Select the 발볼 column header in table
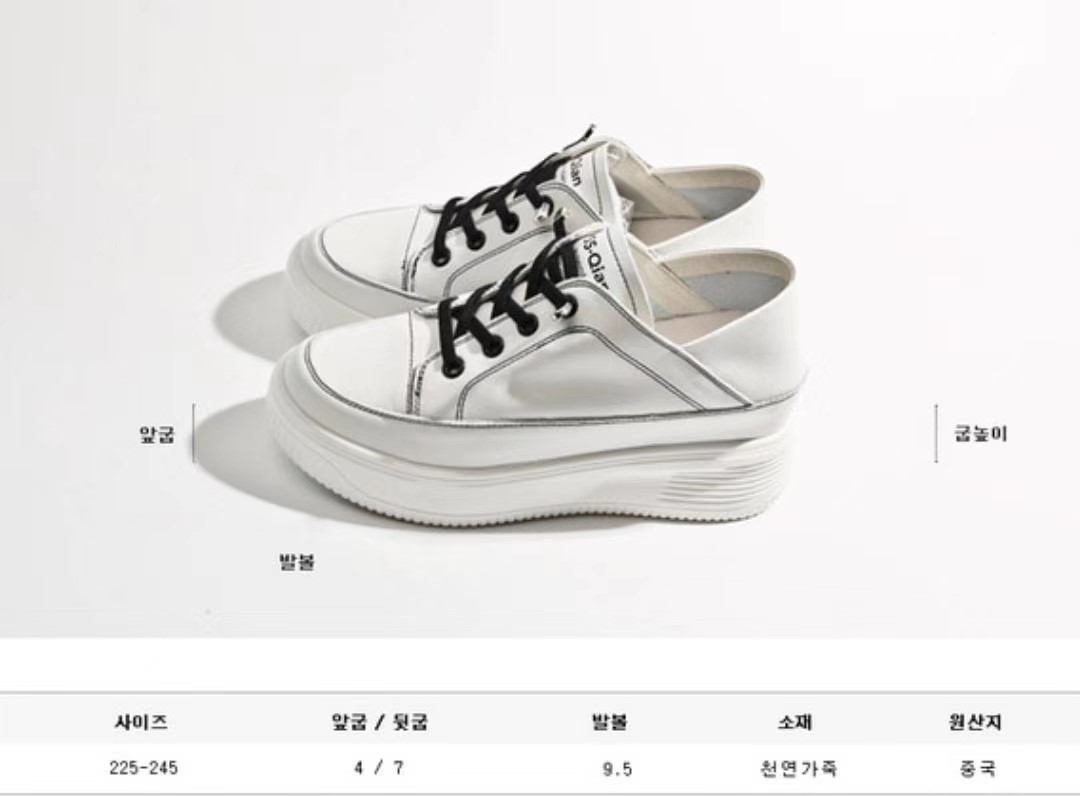 click(x=610, y=722)
